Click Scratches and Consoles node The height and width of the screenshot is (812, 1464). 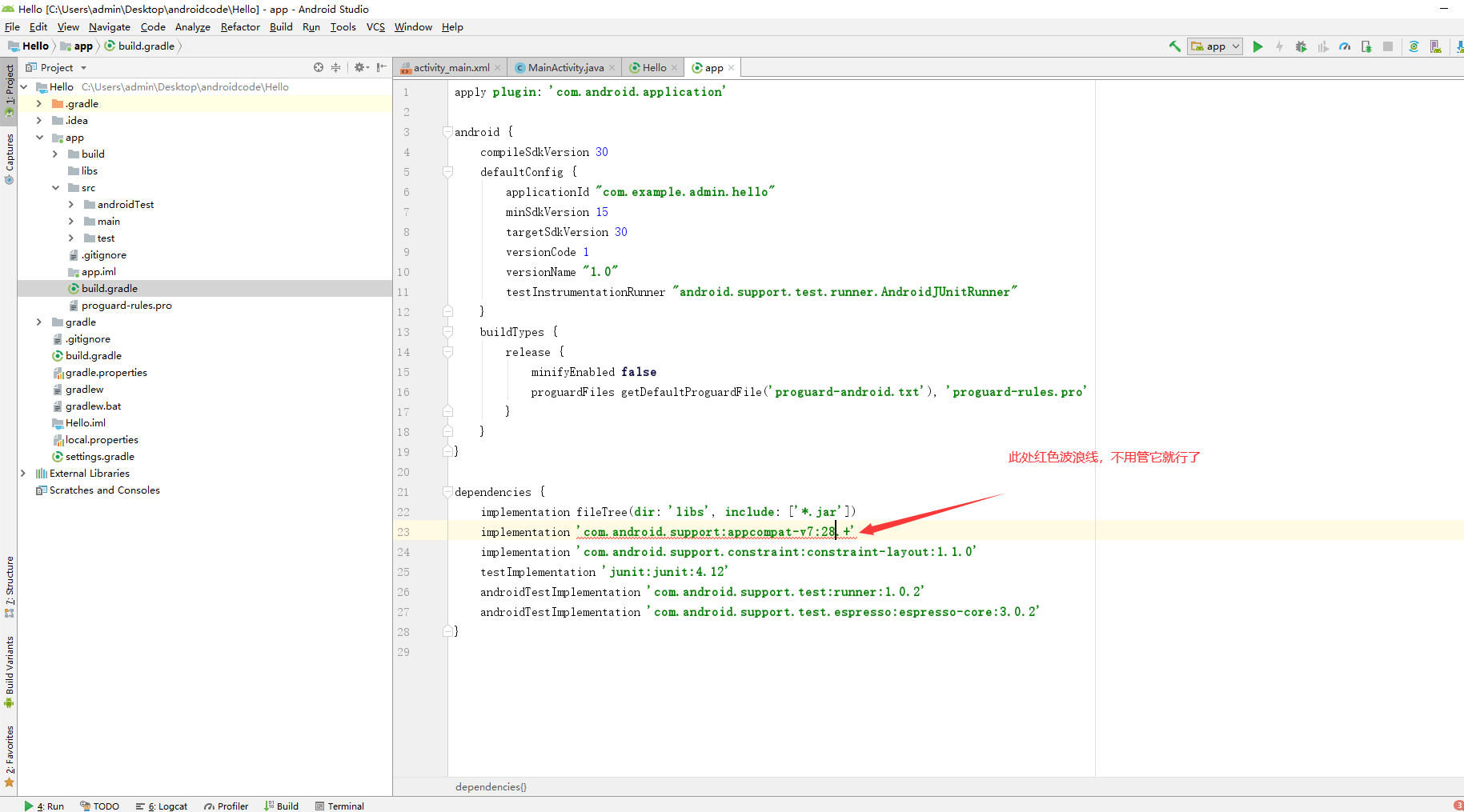104,490
